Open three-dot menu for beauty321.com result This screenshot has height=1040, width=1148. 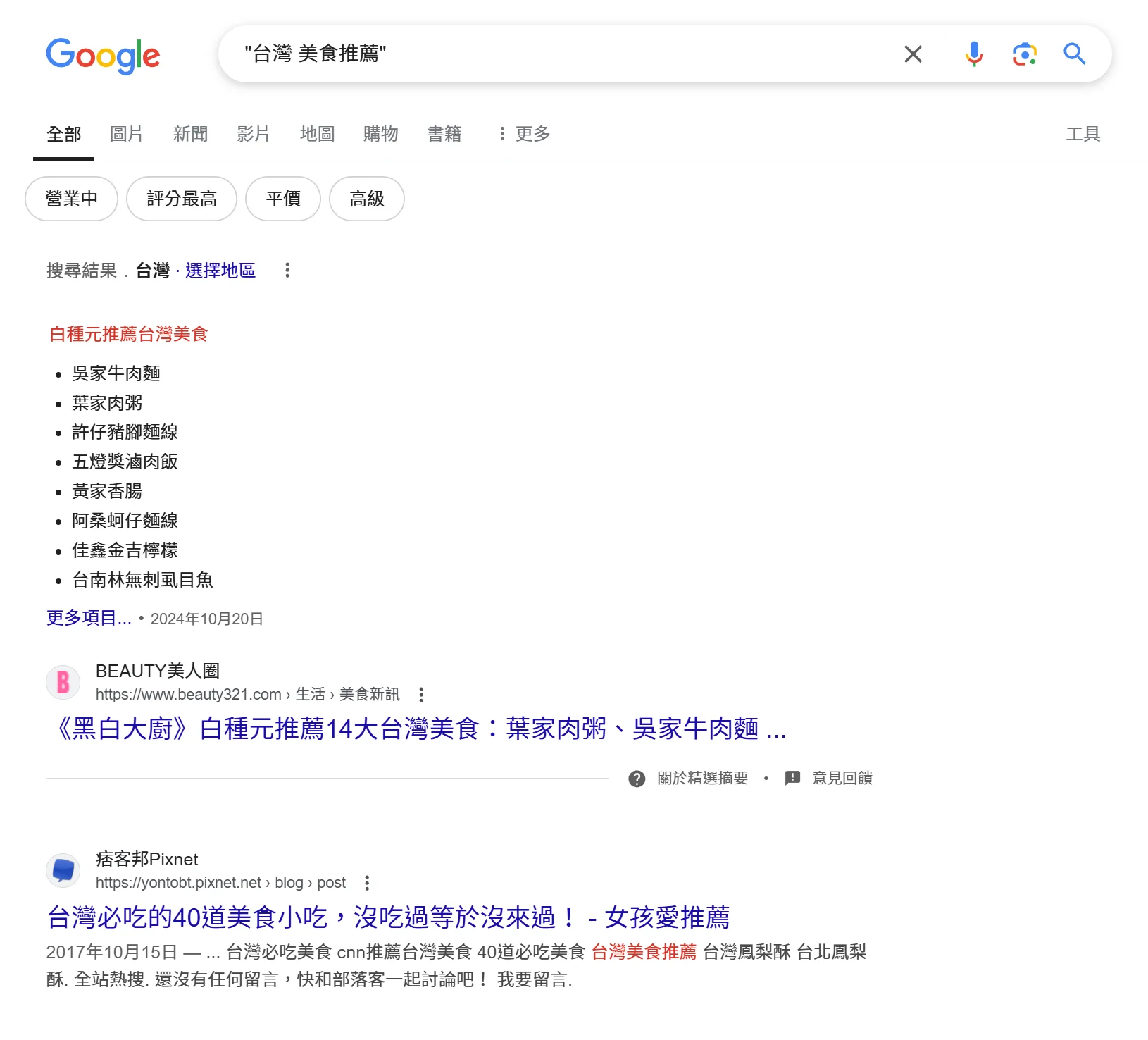tap(421, 695)
